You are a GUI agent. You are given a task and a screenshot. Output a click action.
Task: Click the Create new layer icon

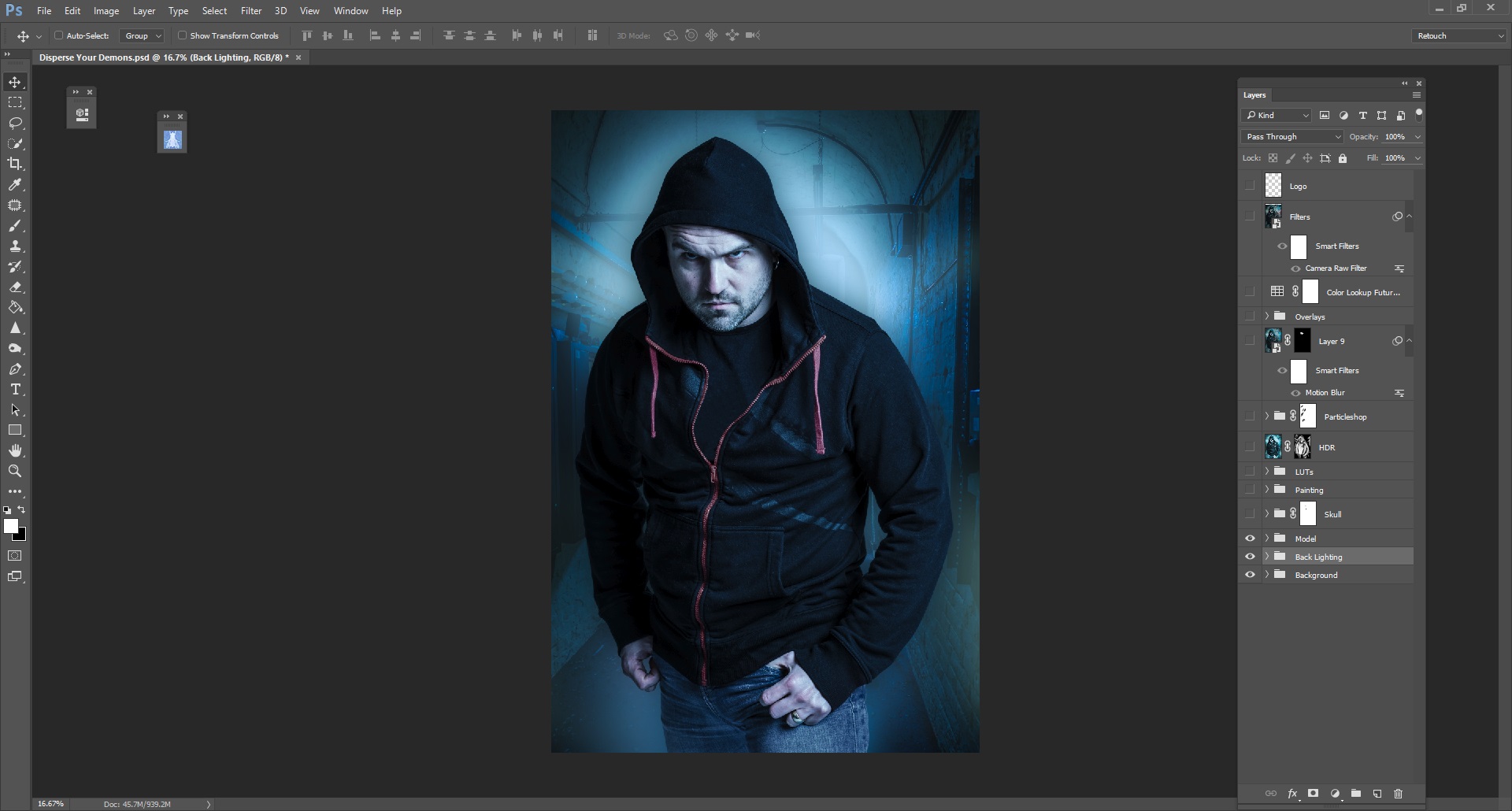1377,794
